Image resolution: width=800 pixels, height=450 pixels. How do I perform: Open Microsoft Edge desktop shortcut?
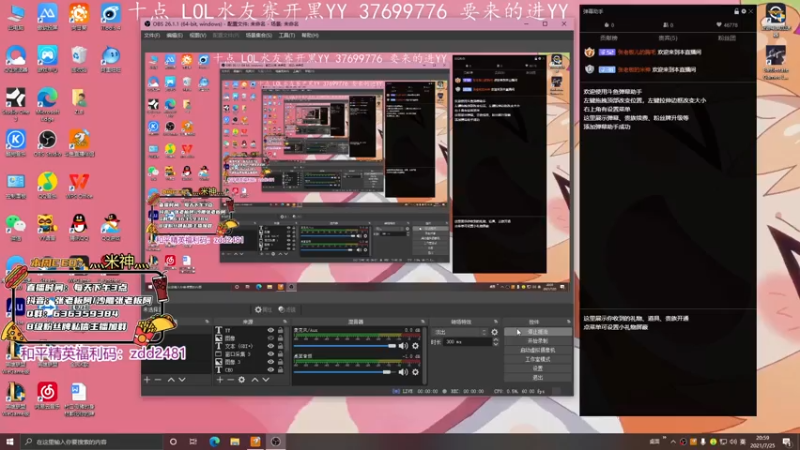(47, 104)
